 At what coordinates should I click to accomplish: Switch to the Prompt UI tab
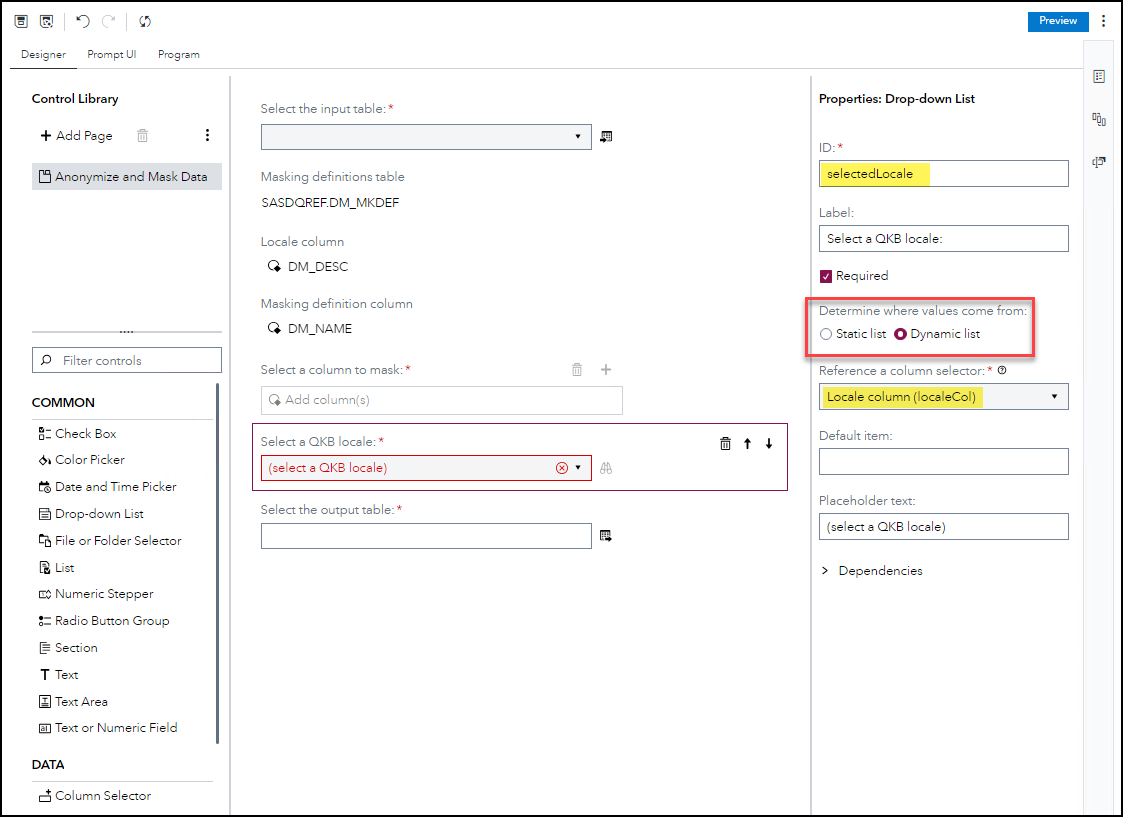tap(111, 54)
